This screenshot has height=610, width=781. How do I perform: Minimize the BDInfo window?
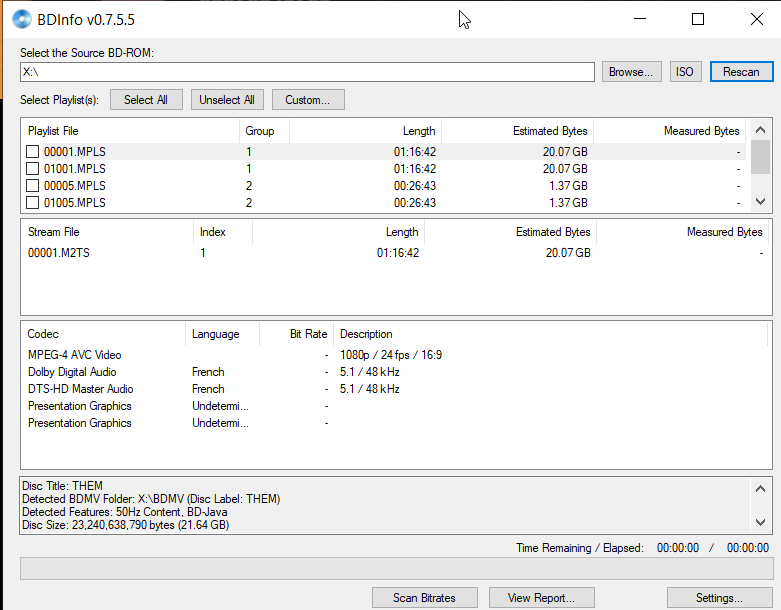tap(640, 19)
